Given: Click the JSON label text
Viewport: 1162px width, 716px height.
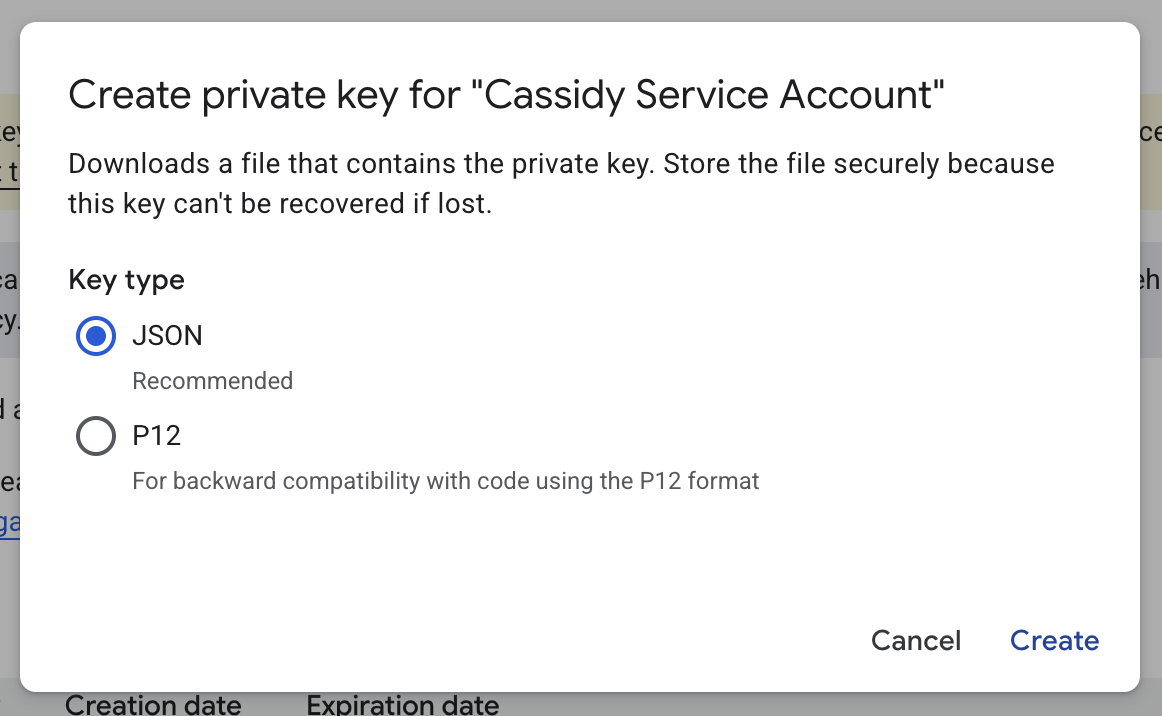Looking at the screenshot, I should point(167,336).
